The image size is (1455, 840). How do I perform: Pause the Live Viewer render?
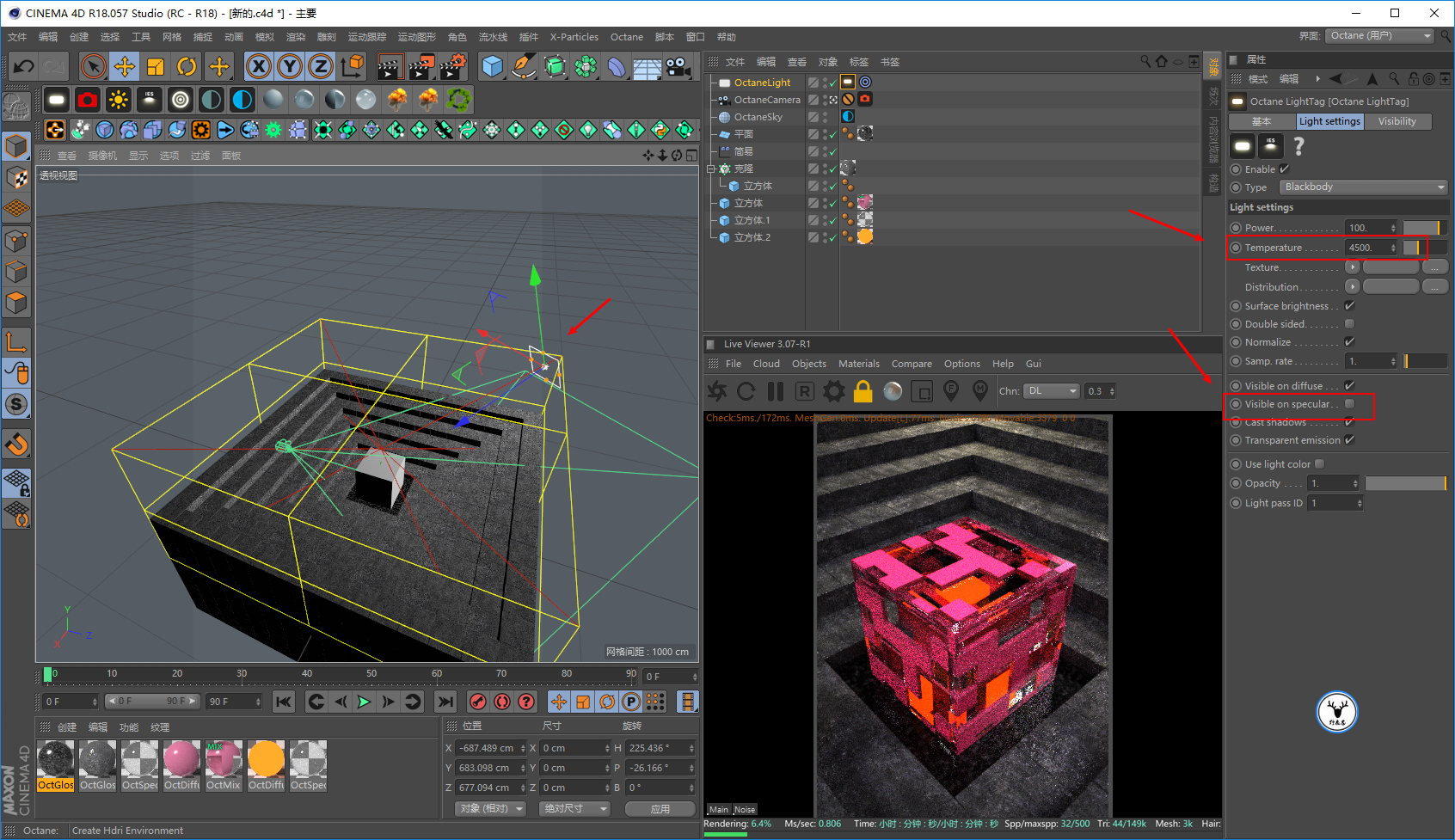pyautogui.click(x=776, y=391)
